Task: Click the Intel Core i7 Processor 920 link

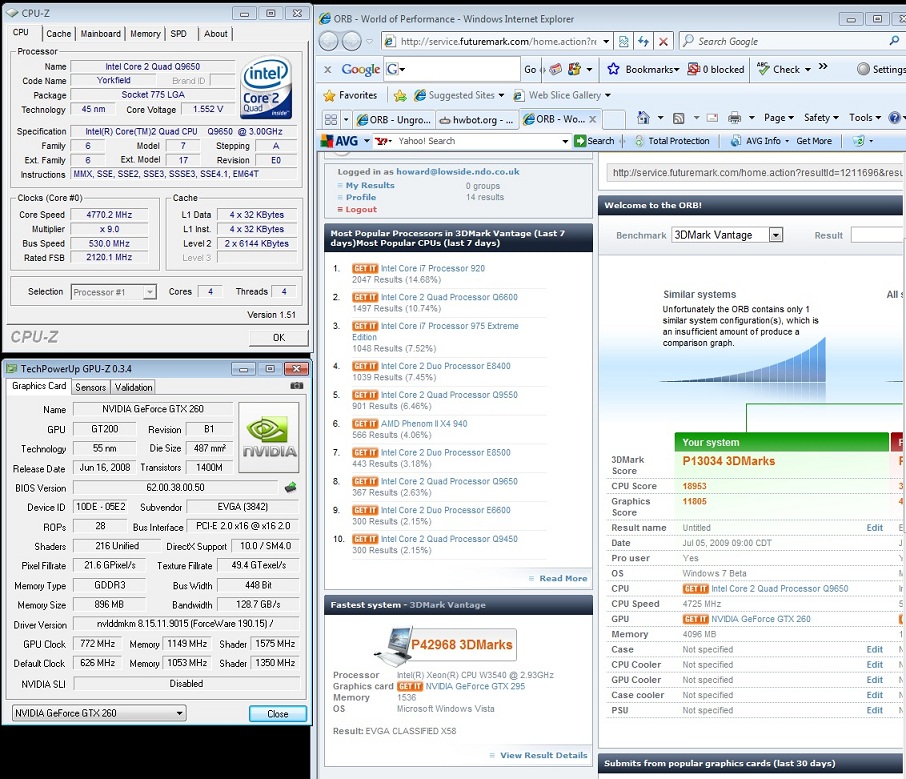Action: pyautogui.click(x=433, y=268)
